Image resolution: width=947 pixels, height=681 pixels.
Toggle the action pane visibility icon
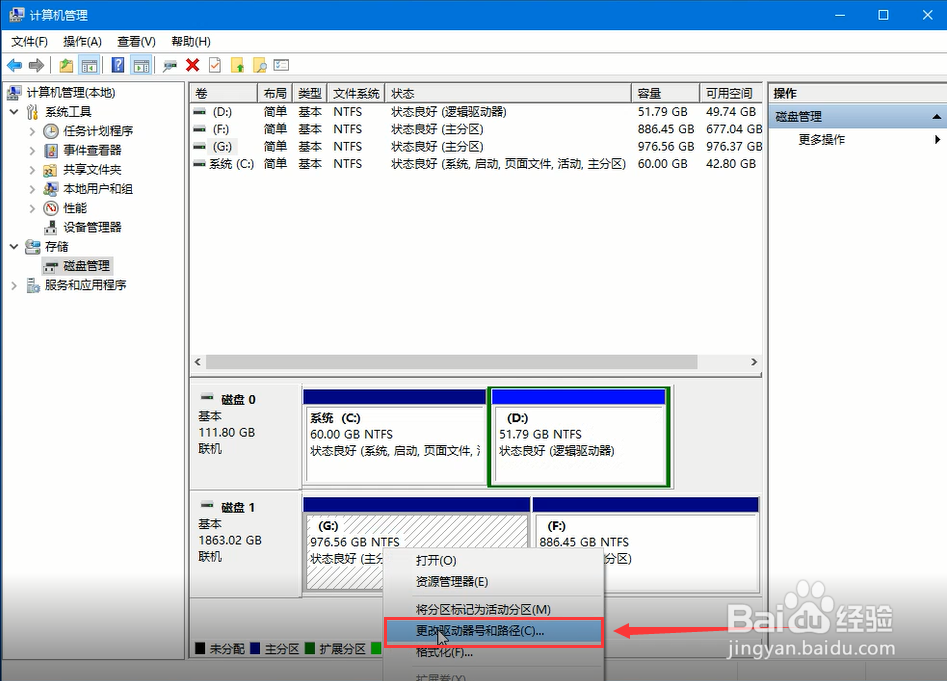point(140,65)
